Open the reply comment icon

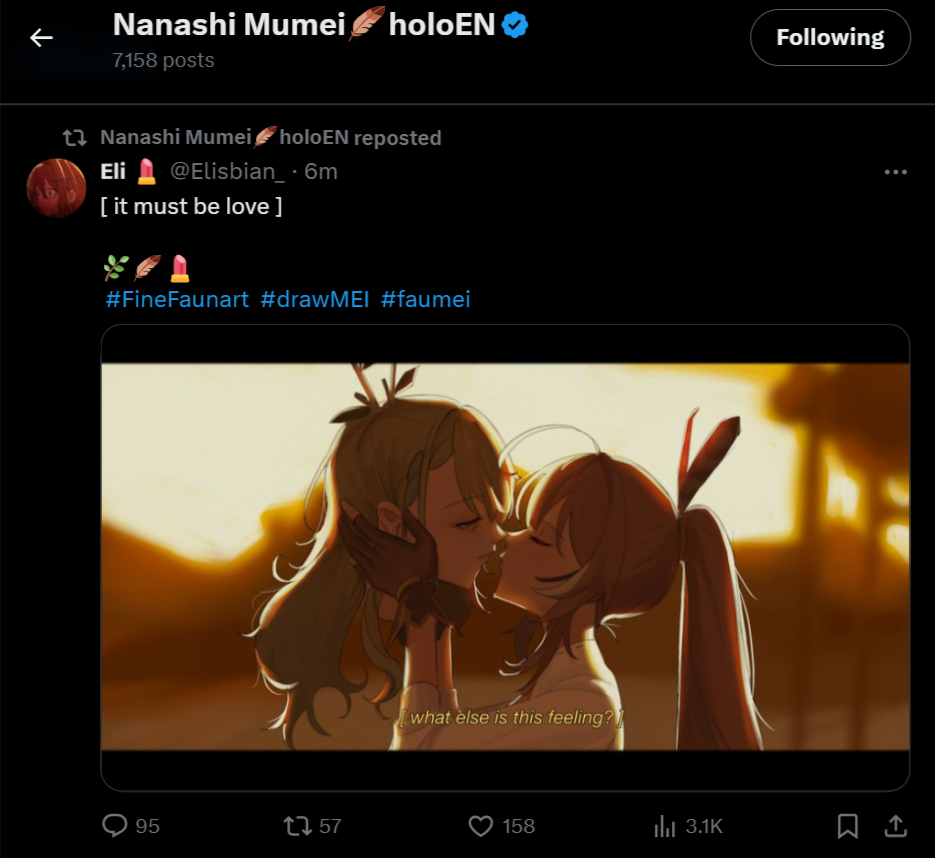coord(114,826)
